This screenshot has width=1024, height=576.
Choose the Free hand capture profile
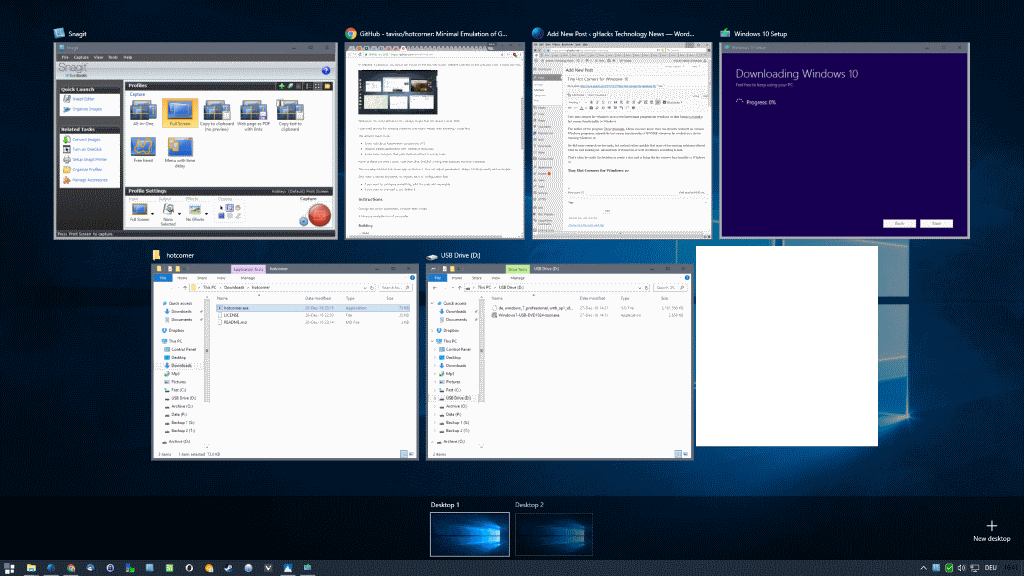tap(143, 150)
